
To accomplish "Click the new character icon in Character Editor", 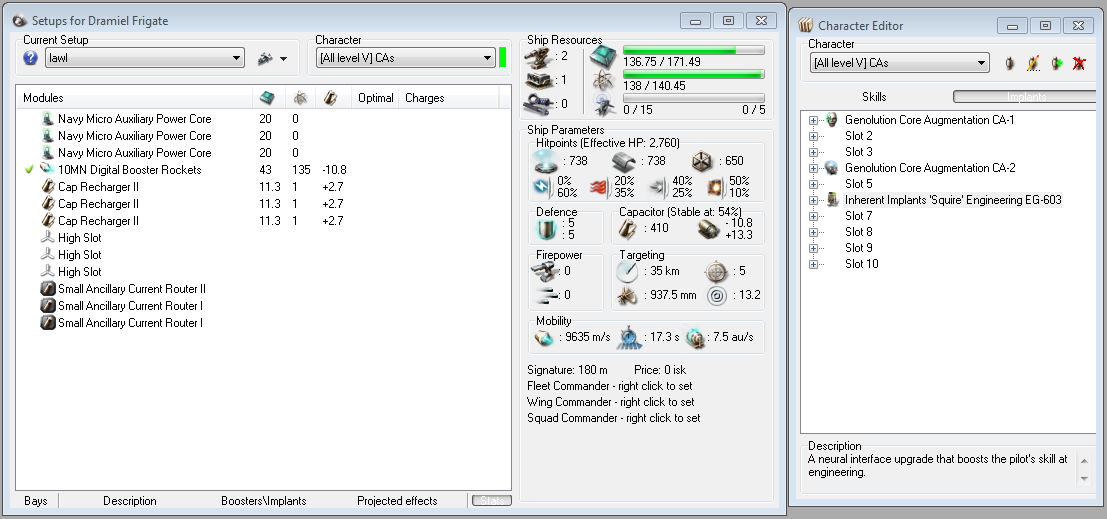I will [x=1010, y=63].
